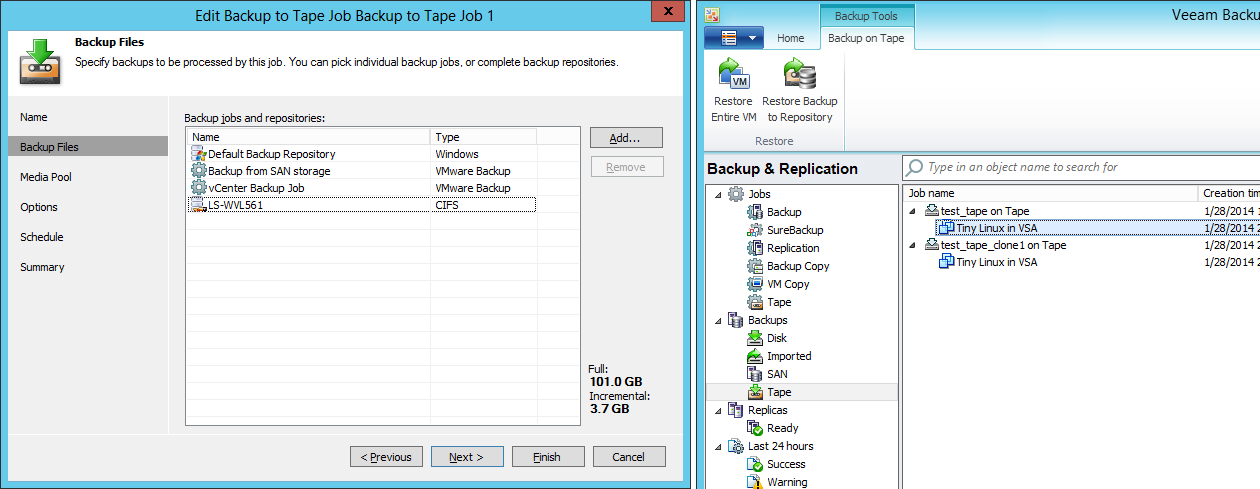Screen dimensions: 1260x489
Task: Click the object name search field
Action: pos(1081,167)
